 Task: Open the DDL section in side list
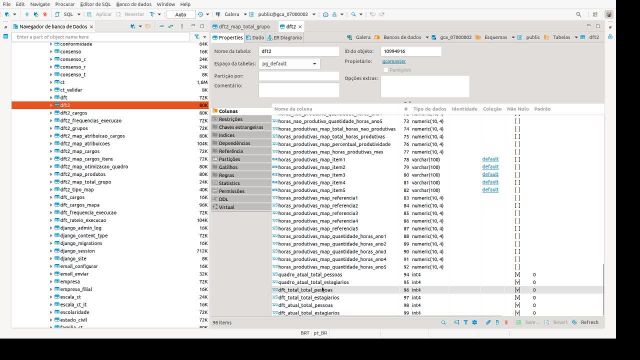(242, 199)
